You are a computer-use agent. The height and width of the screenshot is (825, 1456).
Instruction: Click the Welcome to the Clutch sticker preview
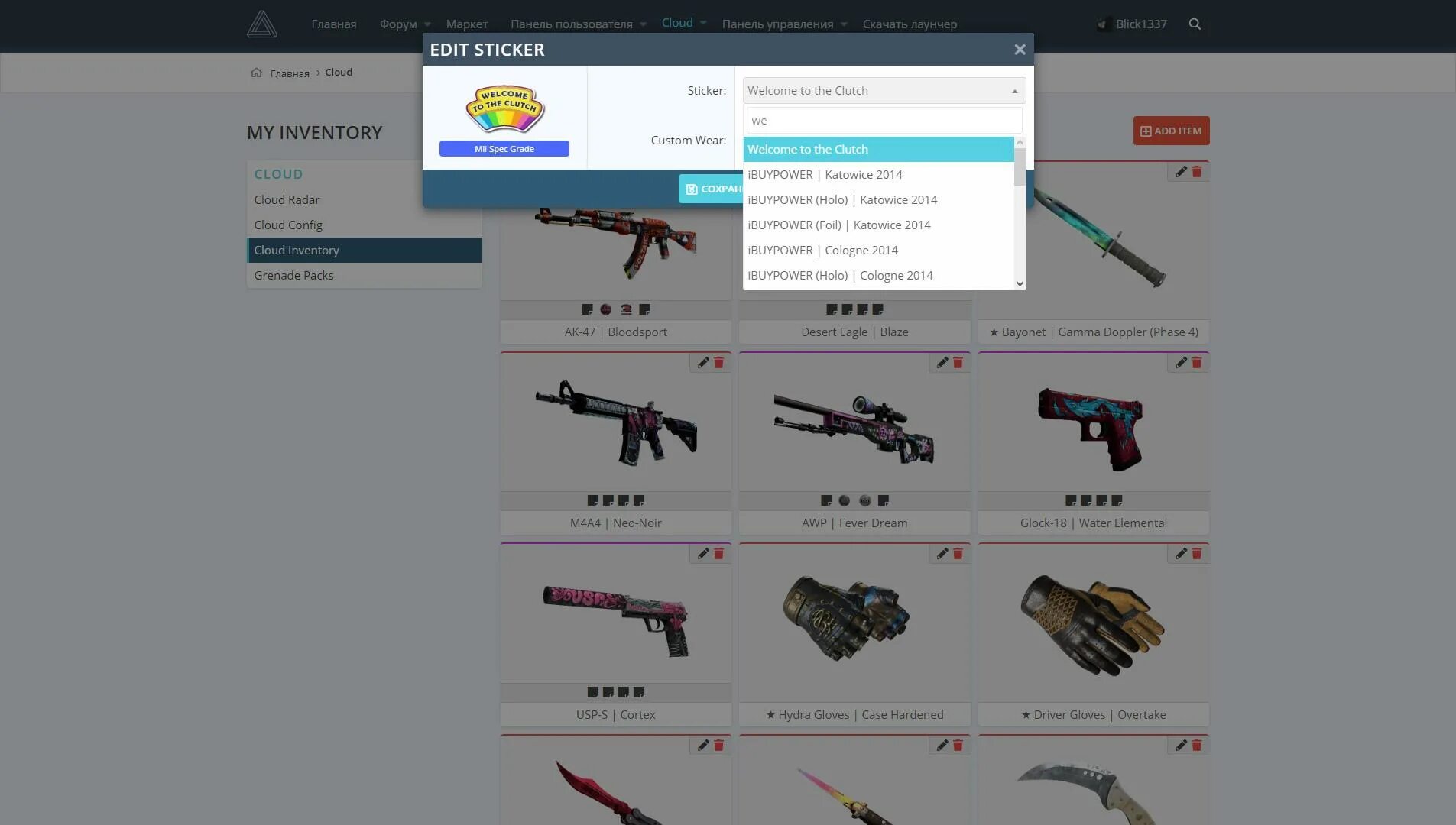click(504, 108)
